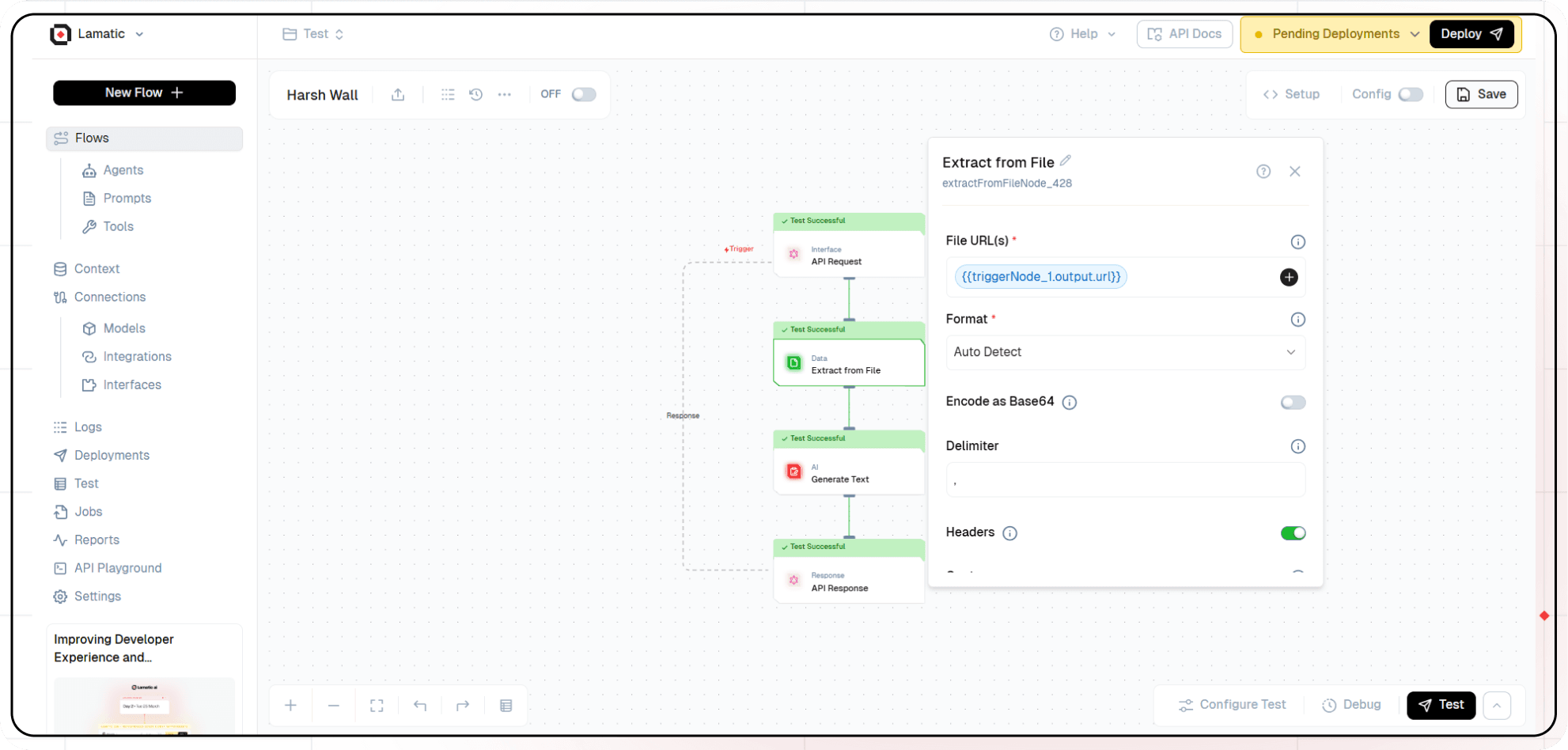
Task: Enable Encode as Base64
Action: 1293,402
